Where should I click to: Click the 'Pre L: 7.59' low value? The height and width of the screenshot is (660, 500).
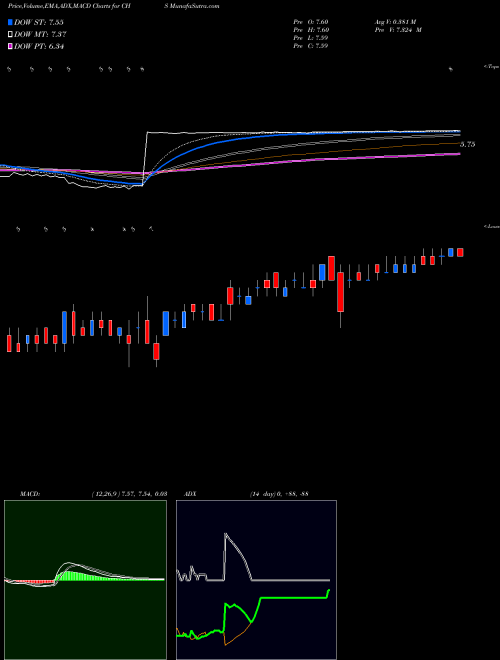tap(311, 37)
